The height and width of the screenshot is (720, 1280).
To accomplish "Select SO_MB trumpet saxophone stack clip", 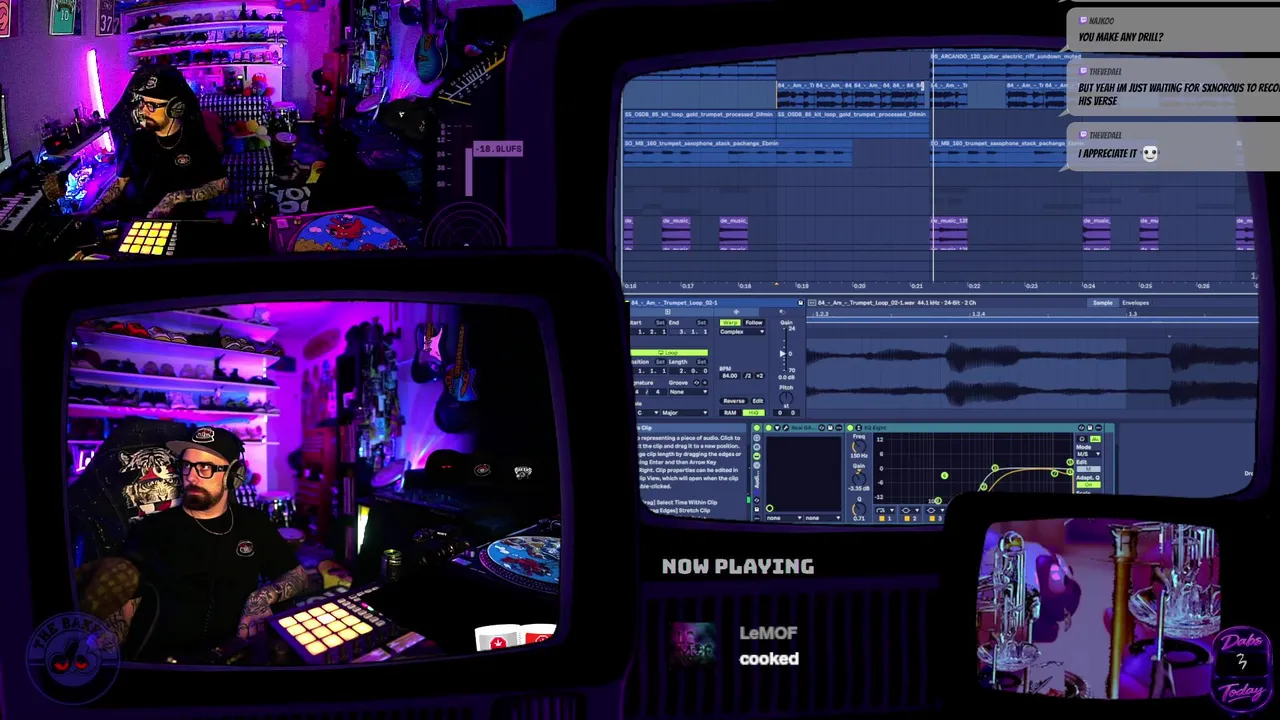I will [x=738, y=143].
